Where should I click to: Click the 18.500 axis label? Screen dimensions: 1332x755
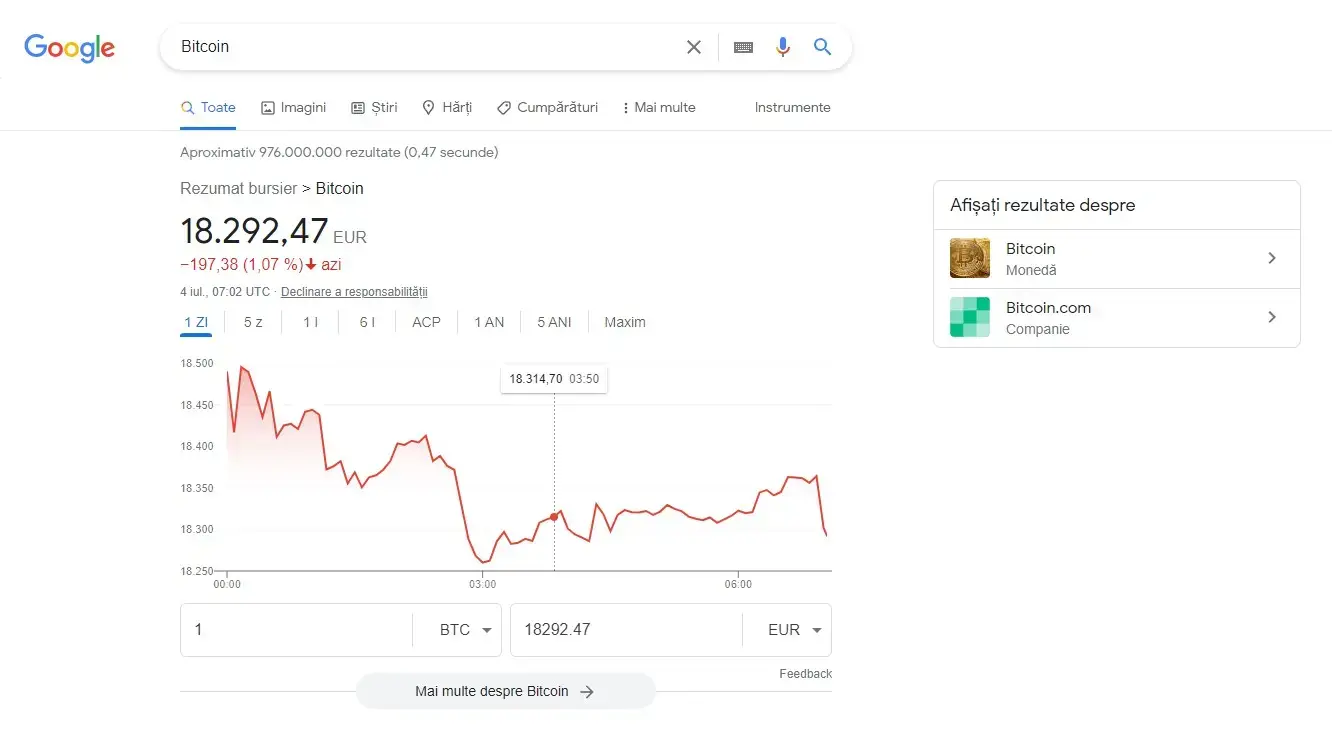(x=196, y=363)
